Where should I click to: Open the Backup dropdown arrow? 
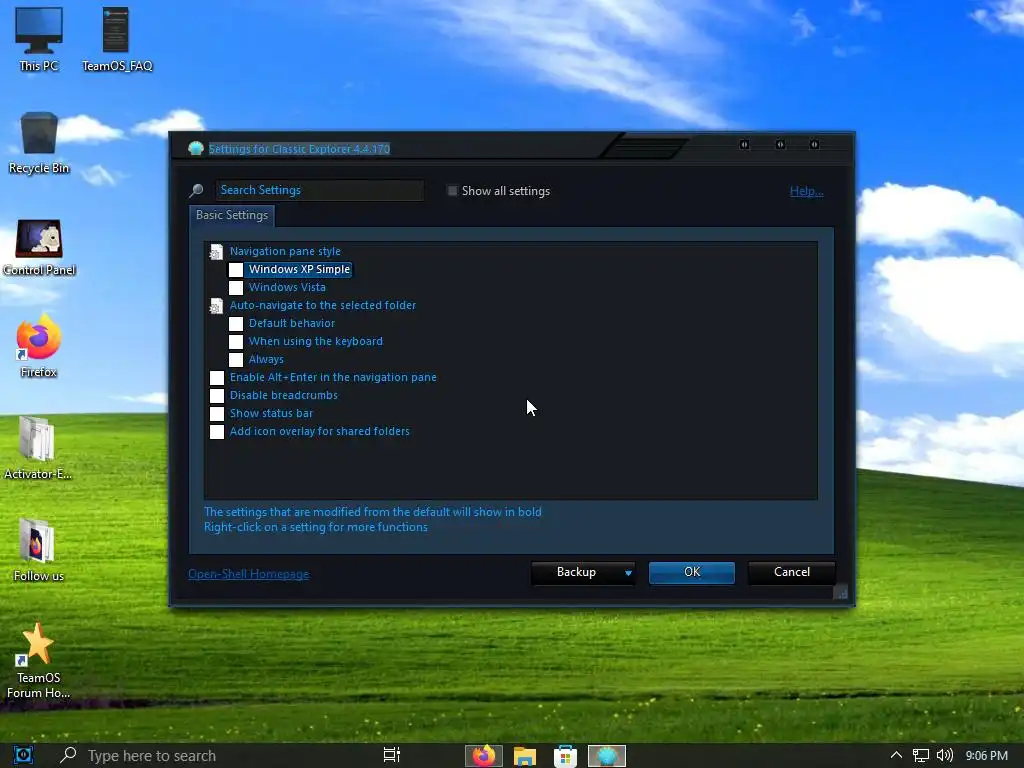[x=628, y=573]
